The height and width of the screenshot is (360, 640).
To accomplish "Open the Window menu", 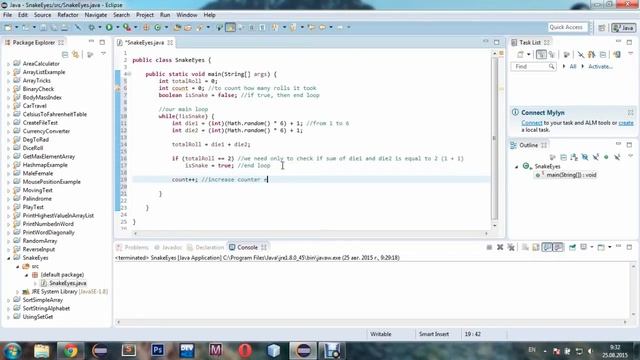I will [187, 15].
